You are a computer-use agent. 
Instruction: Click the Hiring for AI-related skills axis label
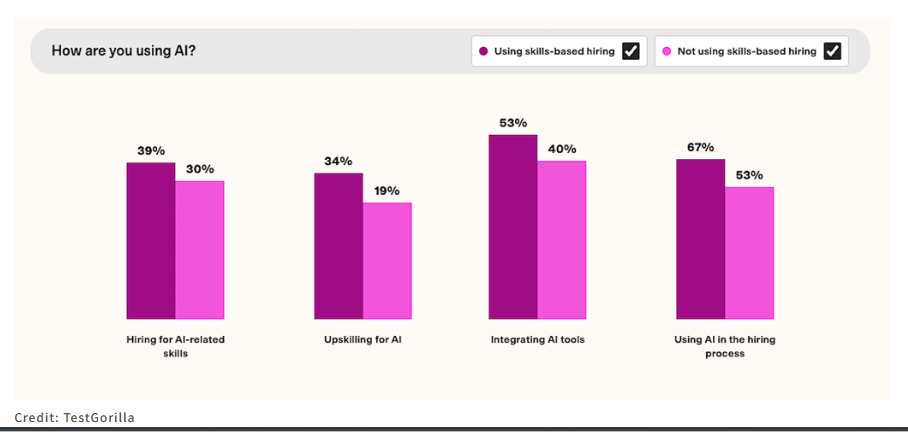(x=175, y=346)
